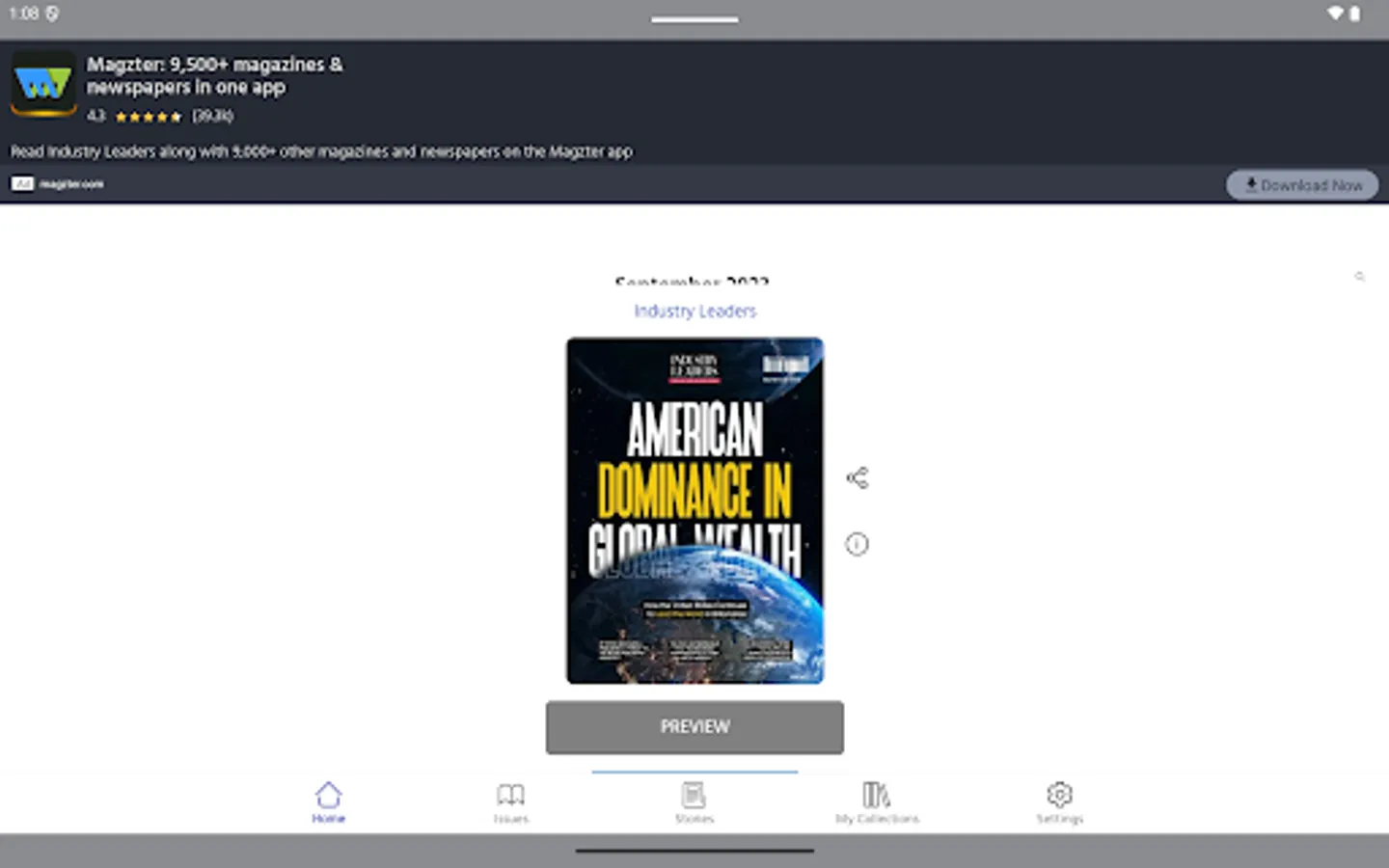Image resolution: width=1389 pixels, height=868 pixels.
Task: Open the Settings tab
Action: point(1060,802)
